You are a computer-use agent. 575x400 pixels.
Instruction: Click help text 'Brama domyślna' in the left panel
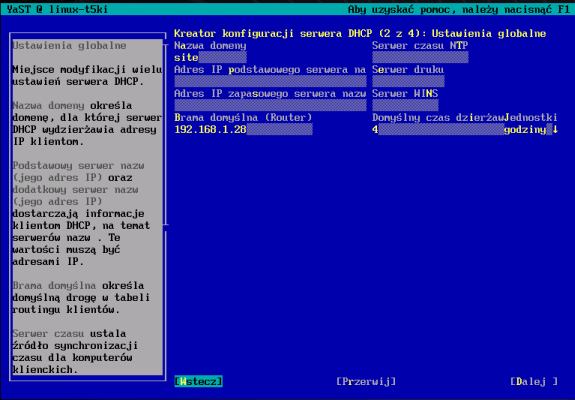[54, 286]
